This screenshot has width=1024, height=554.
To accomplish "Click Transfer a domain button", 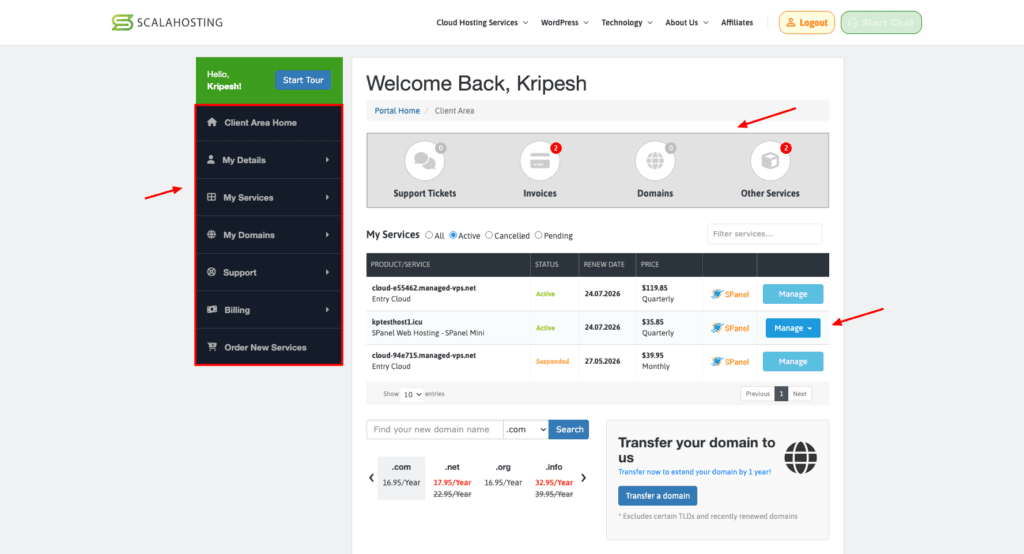I will pyautogui.click(x=658, y=496).
